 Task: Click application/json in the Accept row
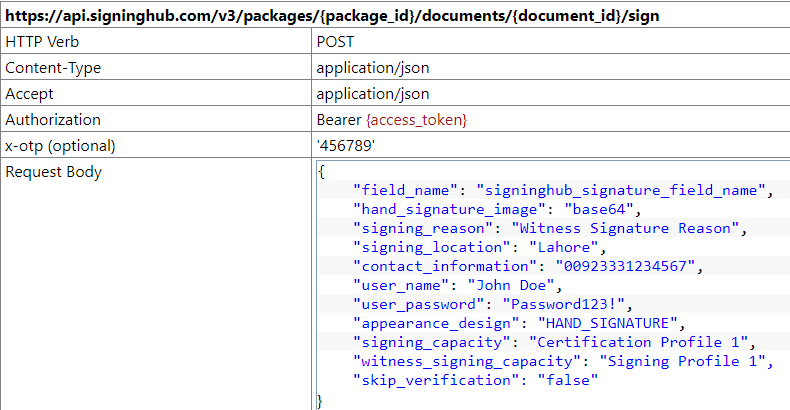[x=372, y=94]
